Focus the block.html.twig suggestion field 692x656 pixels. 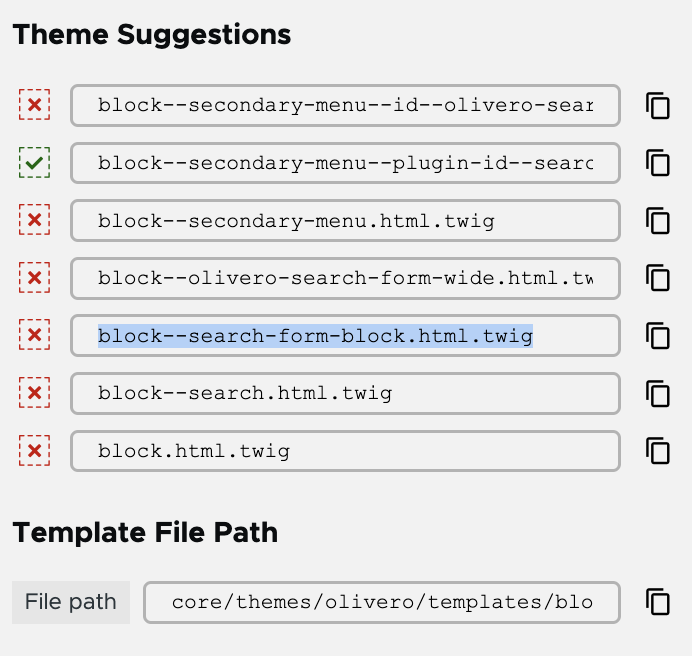[346, 451]
